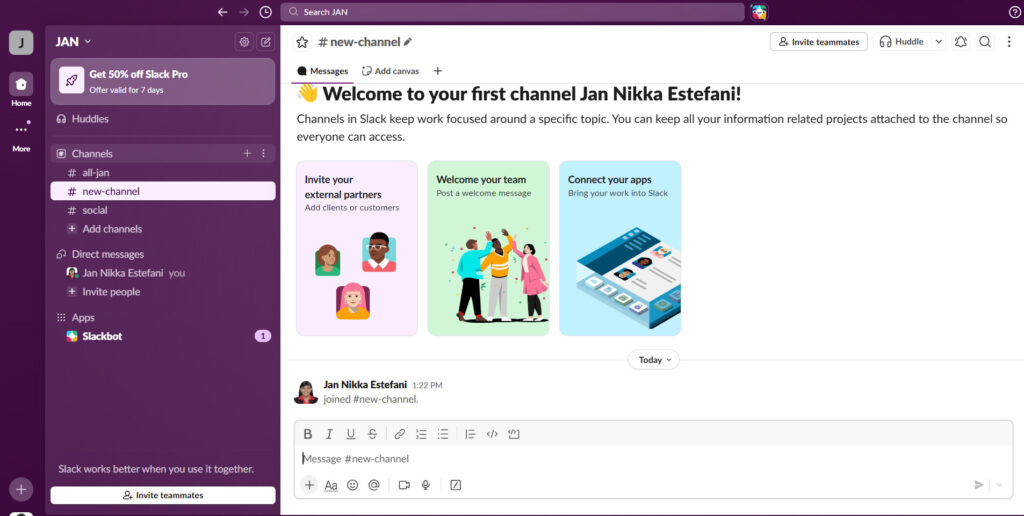Add a new tab with the plus
This screenshot has width=1024, height=516.
438,71
